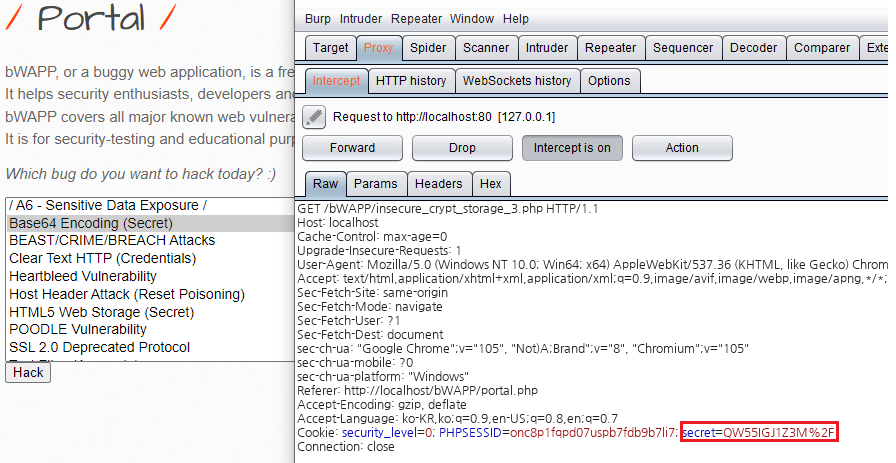Click the Cache-Control: max-age=0 line

[x=372, y=237]
